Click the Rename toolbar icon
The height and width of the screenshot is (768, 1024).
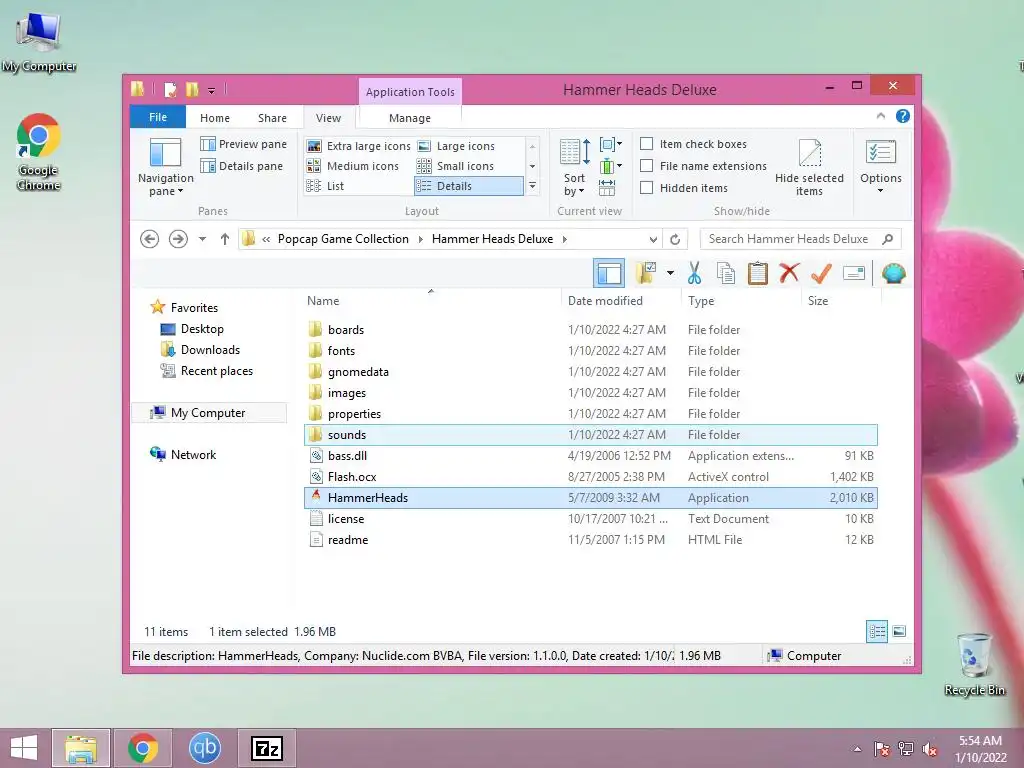tap(854, 273)
